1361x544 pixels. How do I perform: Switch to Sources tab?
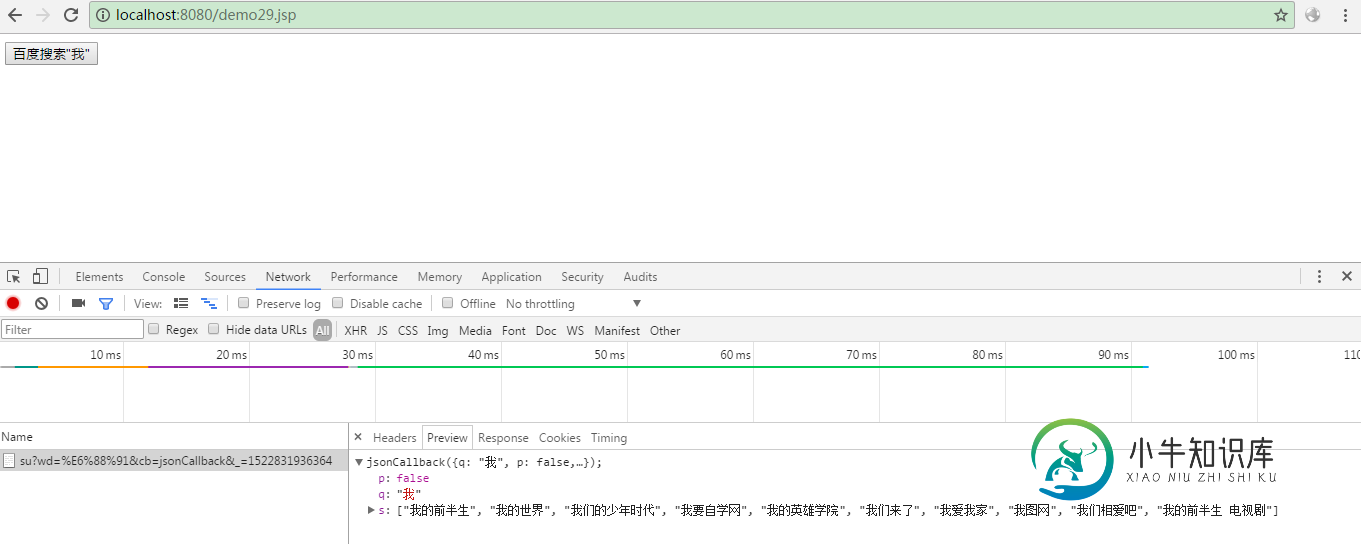[x=225, y=277]
